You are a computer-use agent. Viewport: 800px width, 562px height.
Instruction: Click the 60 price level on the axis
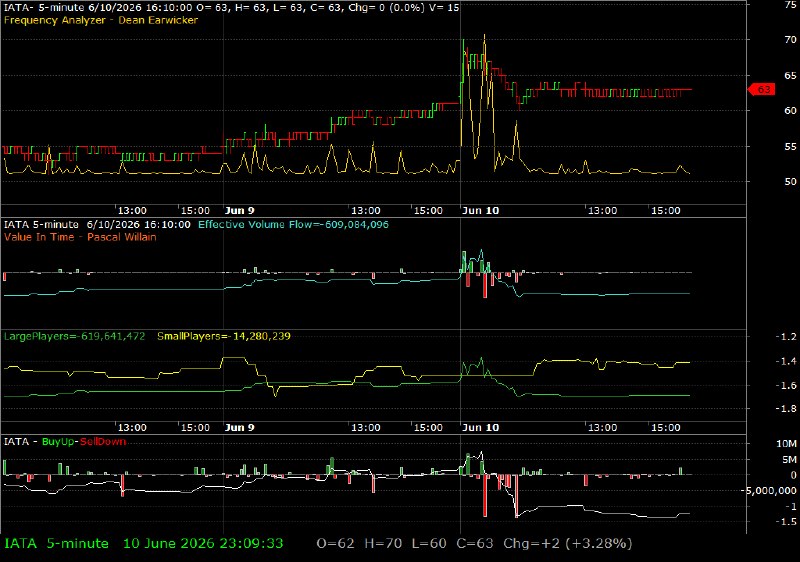[x=790, y=111]
